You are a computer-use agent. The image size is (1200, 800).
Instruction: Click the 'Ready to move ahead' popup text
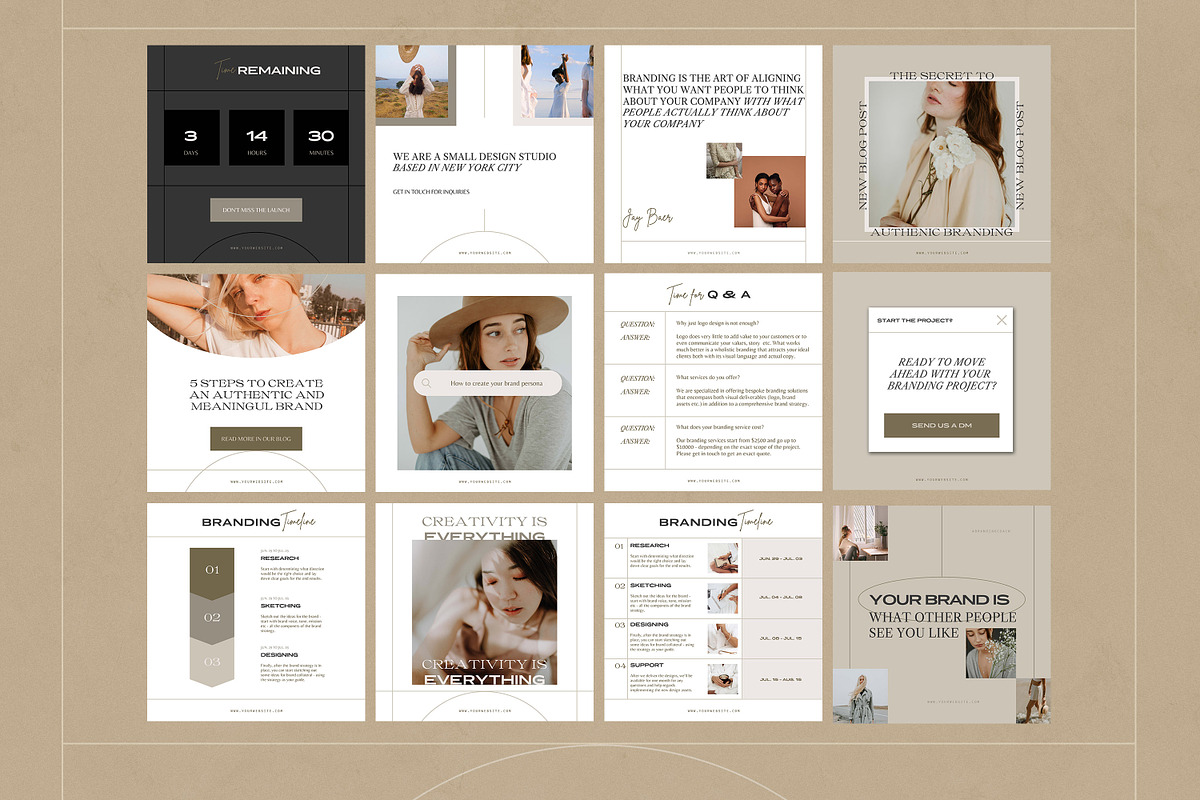click(941, 374)
